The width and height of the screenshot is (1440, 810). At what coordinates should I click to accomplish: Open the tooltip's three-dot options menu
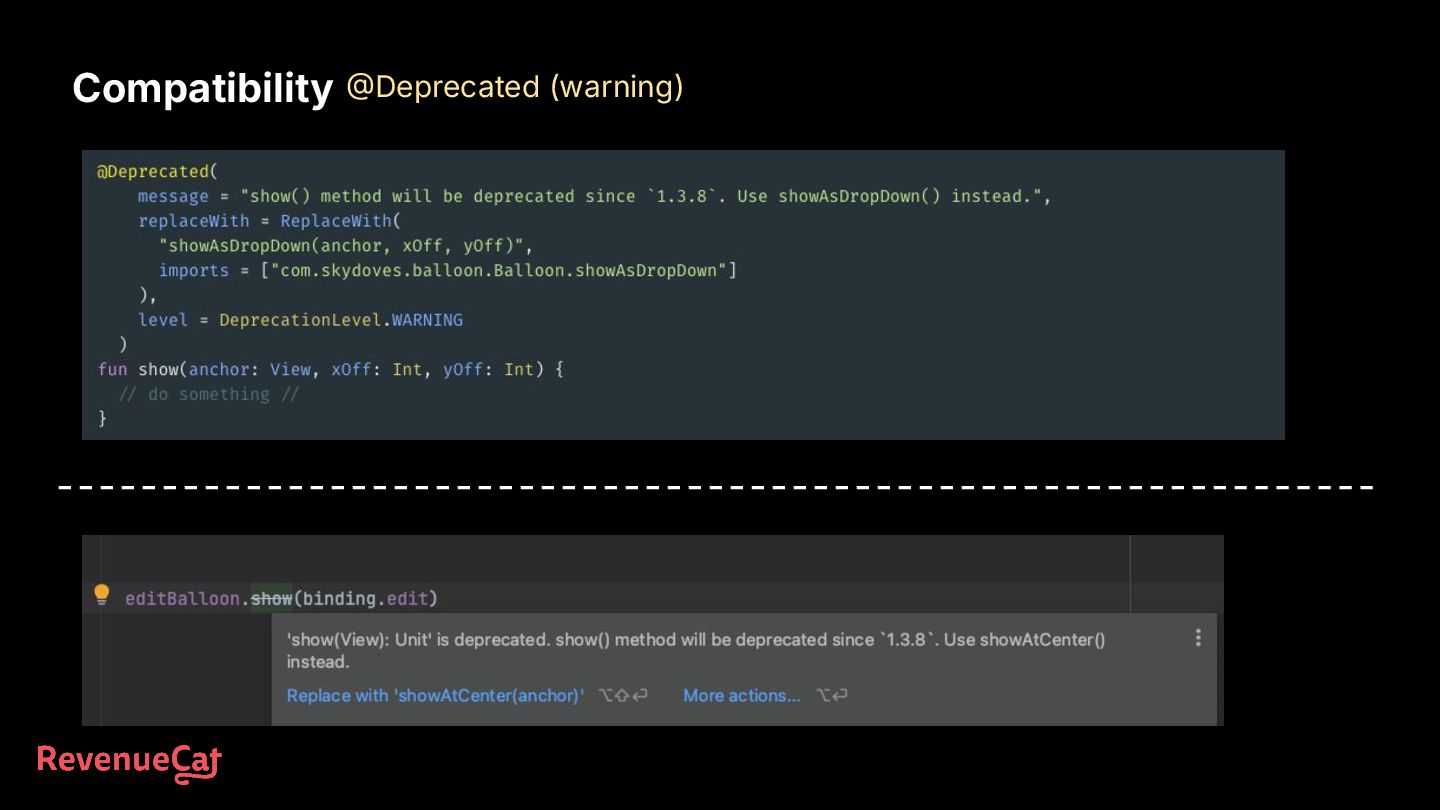click(1198, 638)
